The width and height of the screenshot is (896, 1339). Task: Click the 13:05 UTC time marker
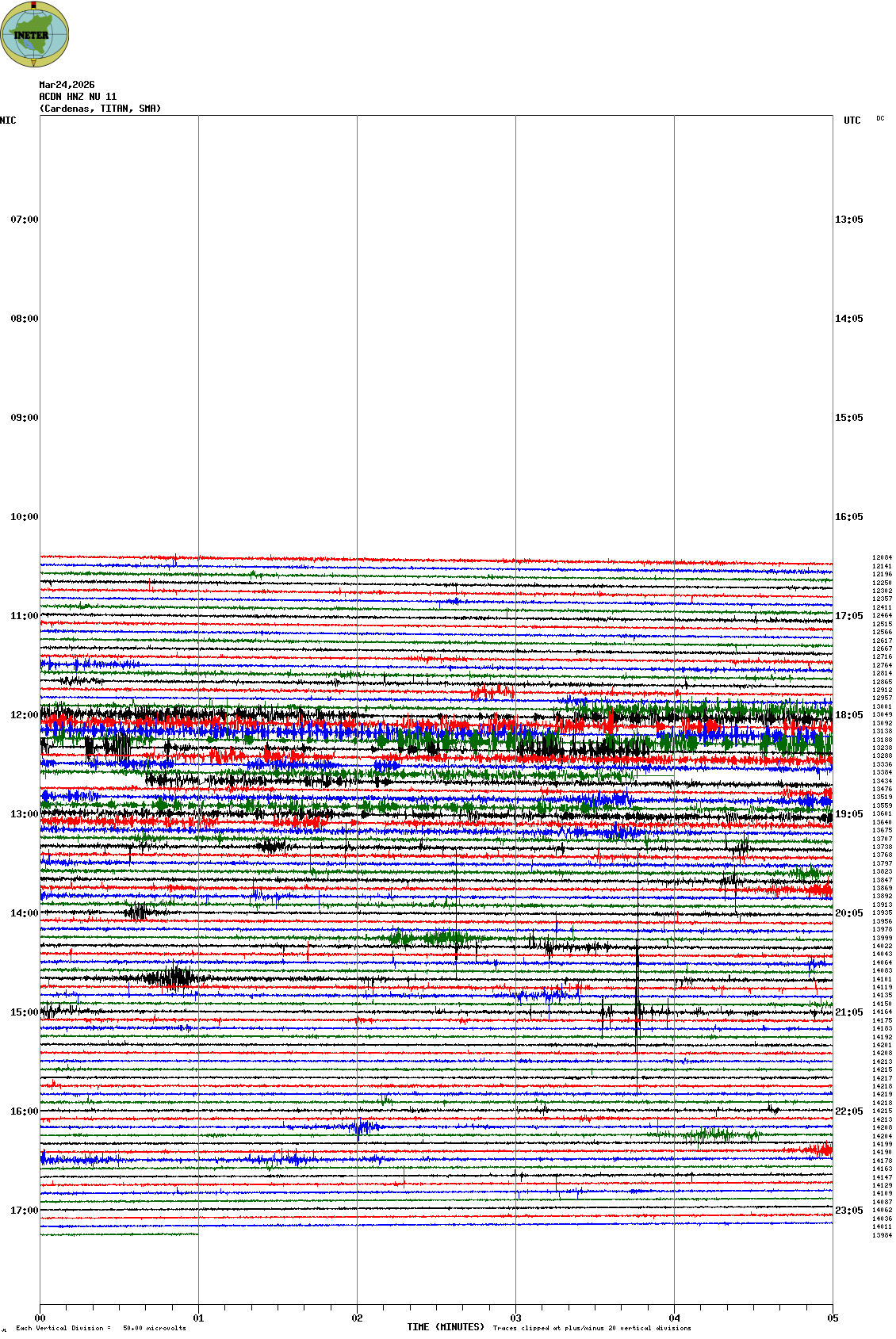pyautogui.click(x=848, y=220)
